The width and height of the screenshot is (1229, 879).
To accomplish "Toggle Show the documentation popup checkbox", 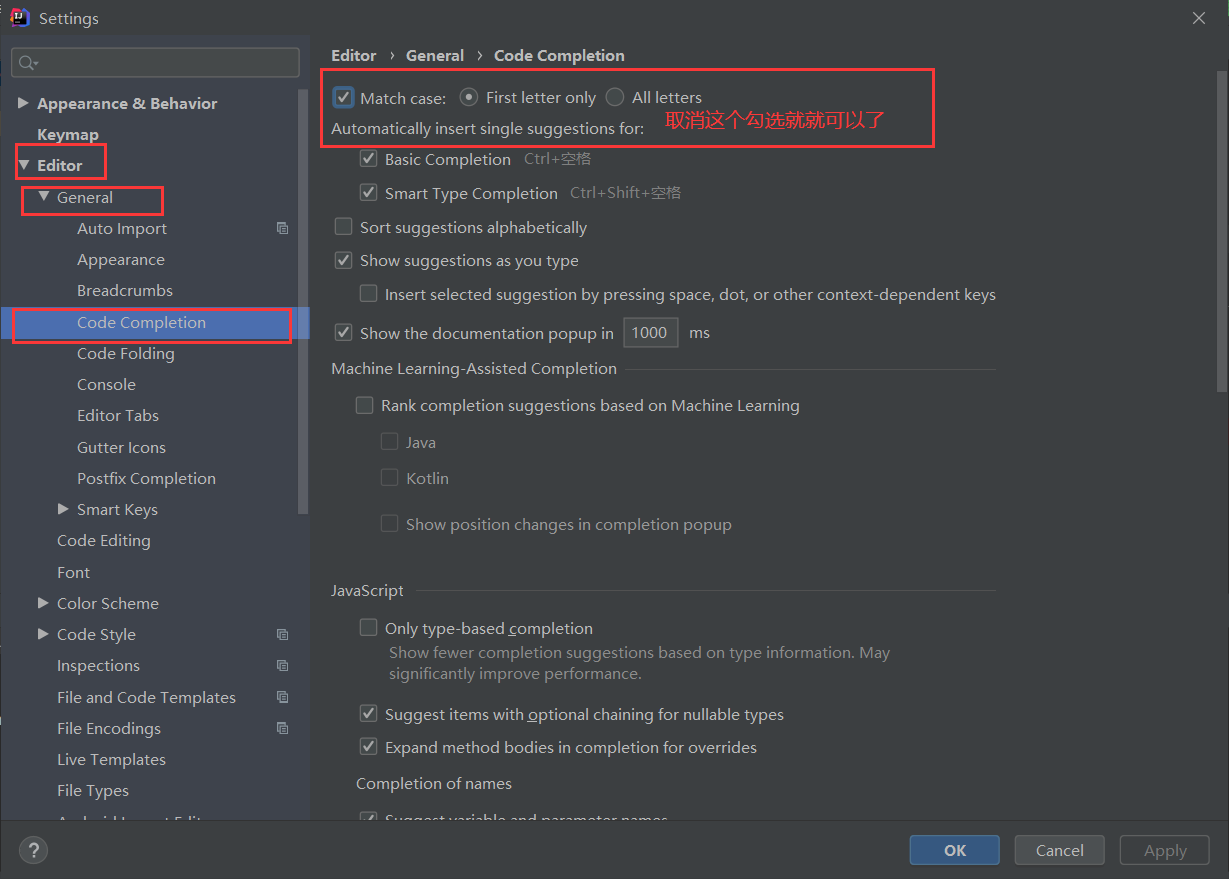I will click(343, 333).
